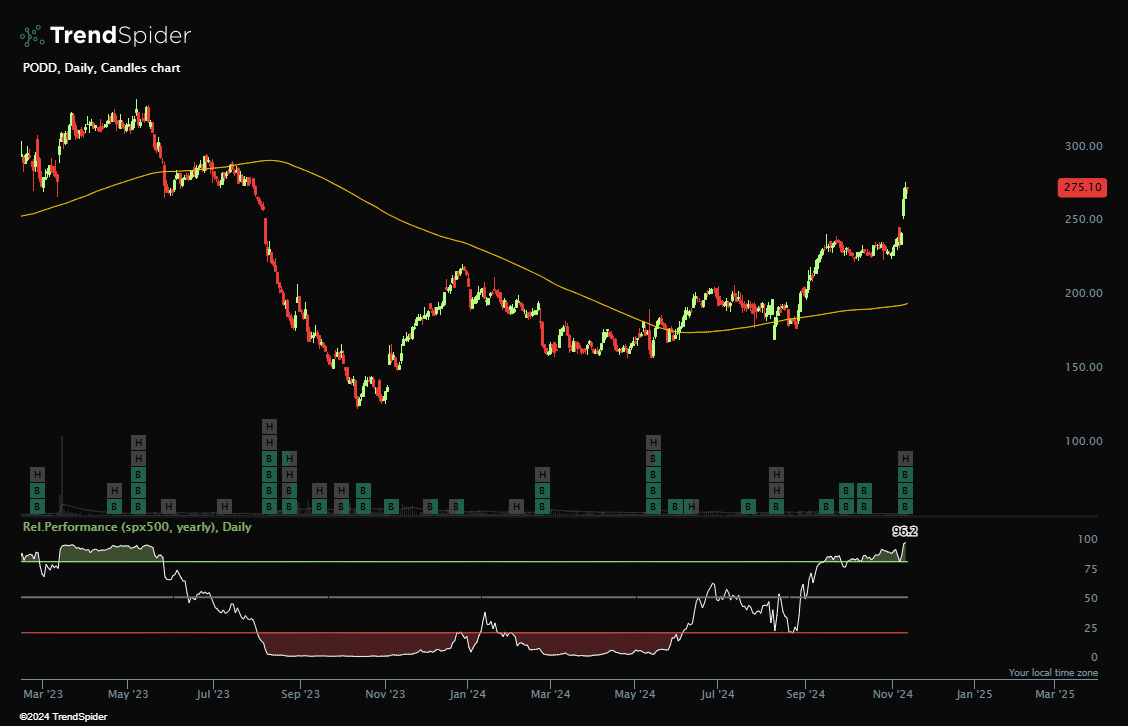The width and height of the screenshot is (1128, 726).
Task: Click the 100.00 price axis label
Action: [1083, 441]
